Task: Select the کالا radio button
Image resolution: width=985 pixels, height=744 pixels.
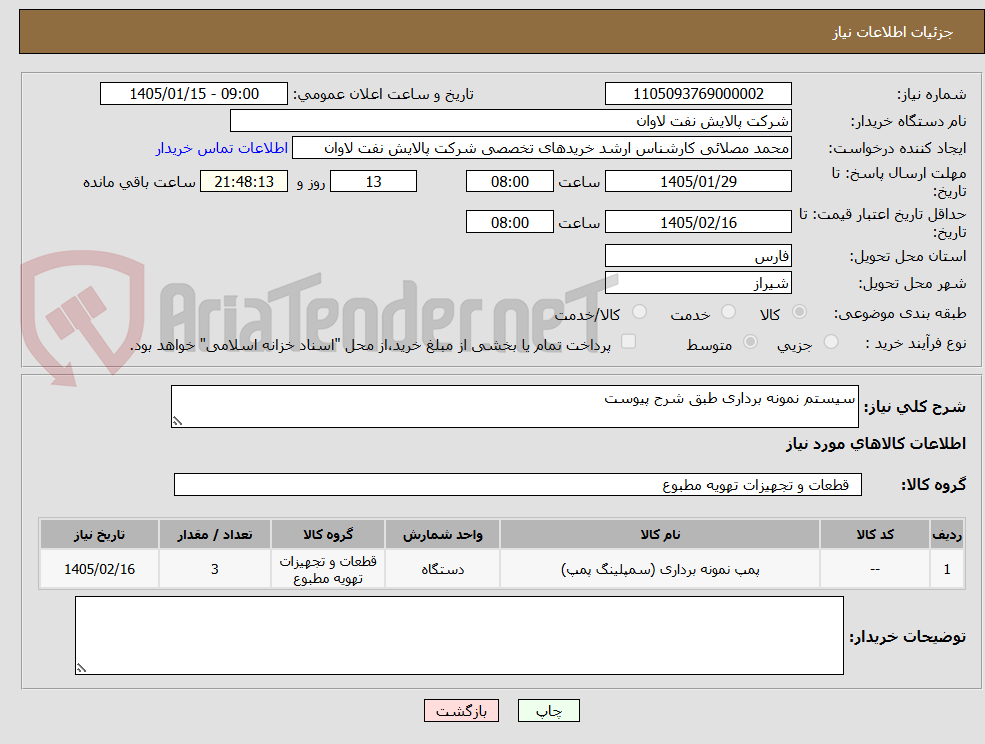Action: coord(799,312)
